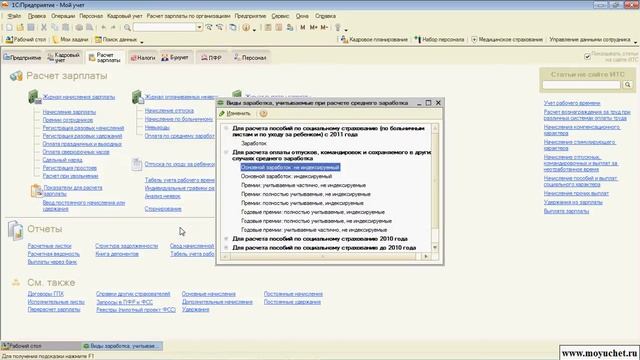Switch to the Кадровый учет tab
This screenshot has width=640, height=360.
point(63,58)
